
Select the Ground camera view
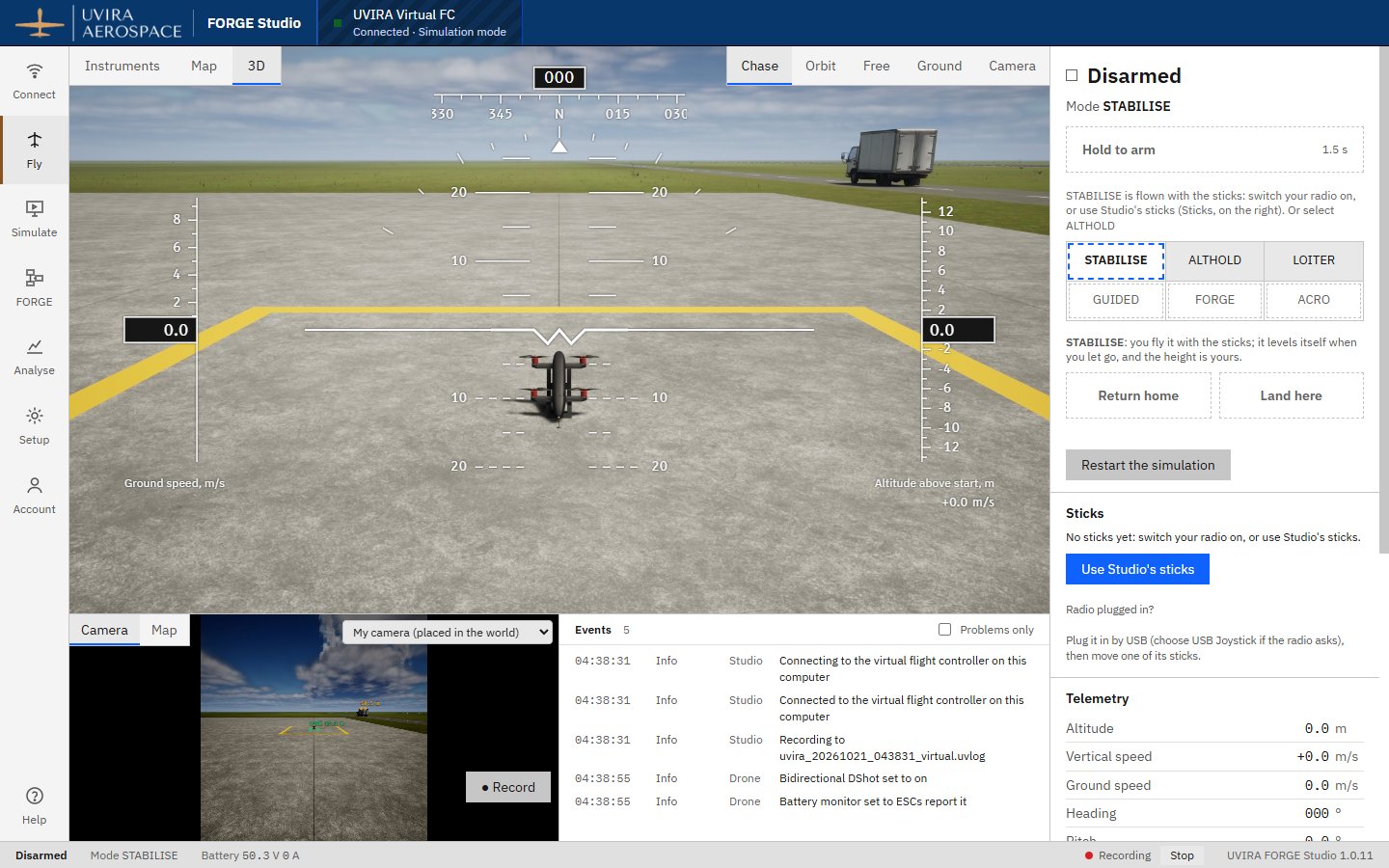pos(940,66)
